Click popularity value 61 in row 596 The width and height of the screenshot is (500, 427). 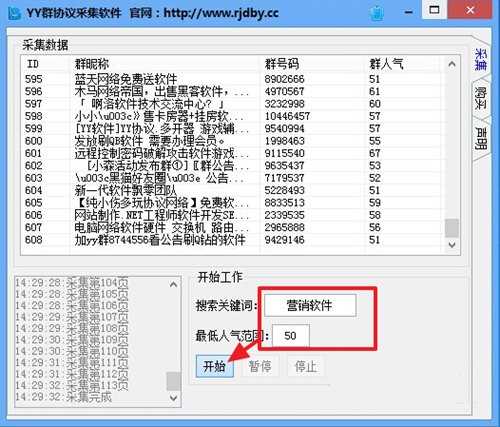point(375,91)
